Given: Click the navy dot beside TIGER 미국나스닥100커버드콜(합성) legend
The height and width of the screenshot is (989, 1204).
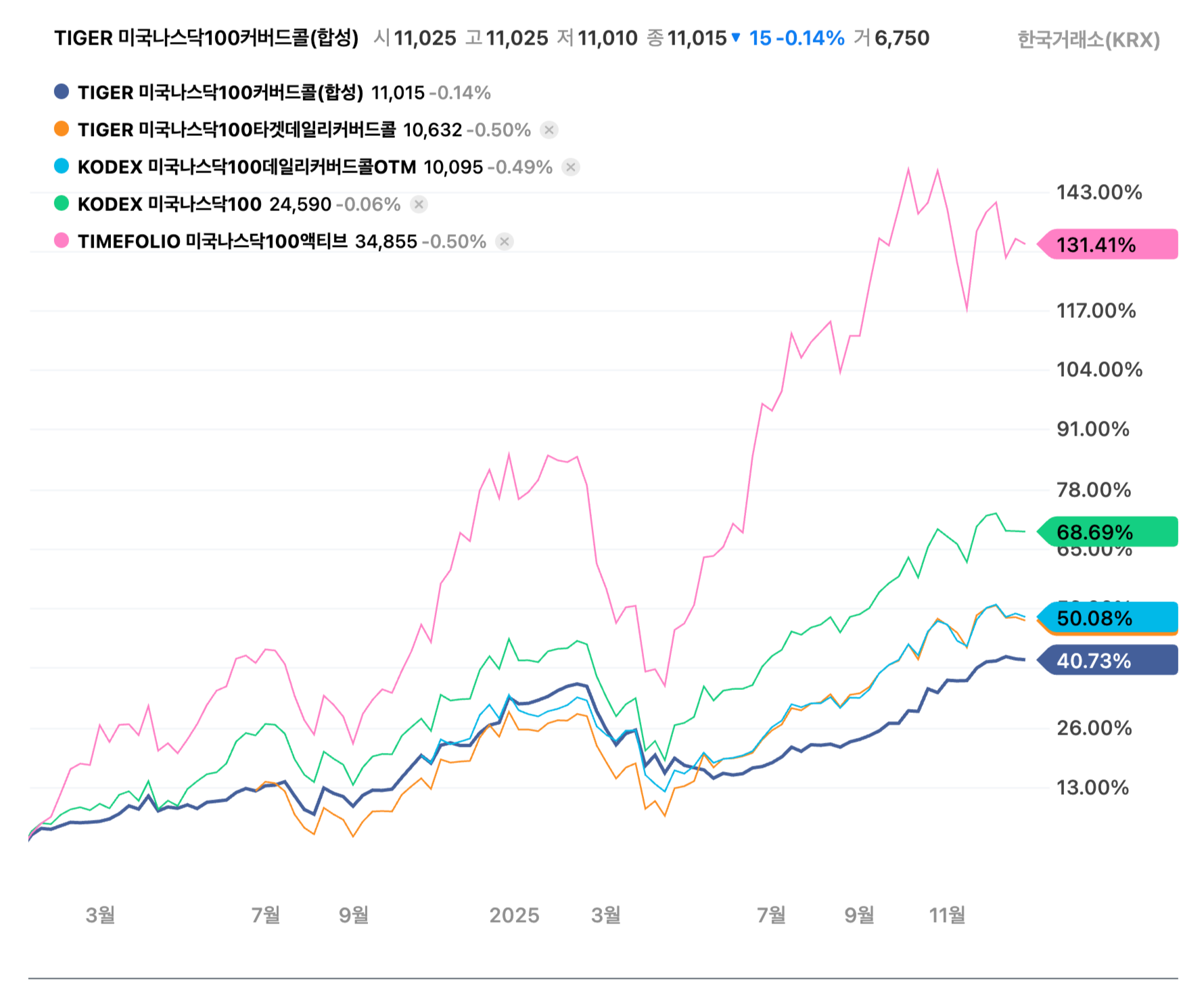Looking at the screenshot, I should point(62,91).
